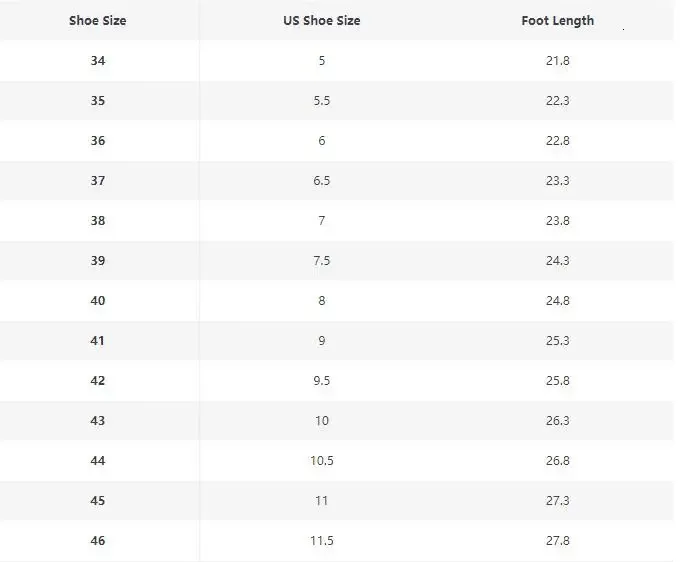Click the Foot Length column header
Screen dimensions: 680x562
click(557, 20)
